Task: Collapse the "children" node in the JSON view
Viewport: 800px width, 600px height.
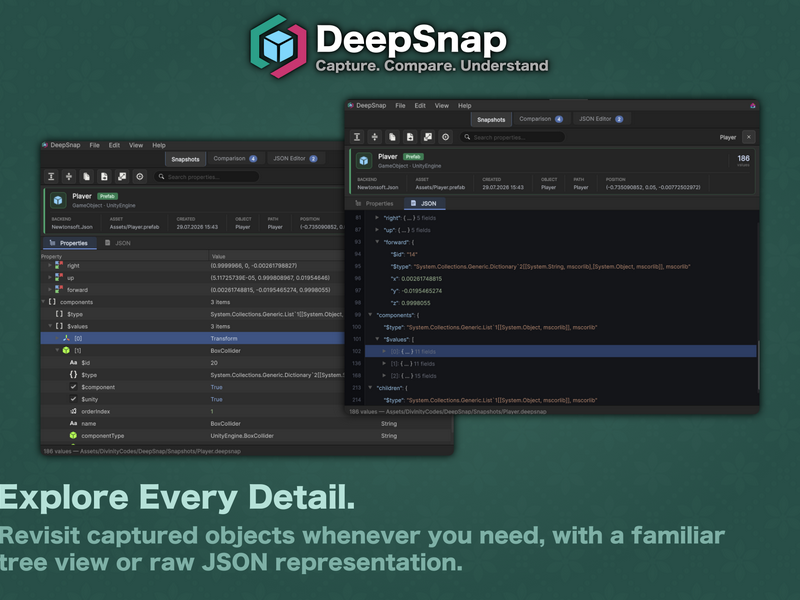Action: pyautogui.click(x=370, y=388)
